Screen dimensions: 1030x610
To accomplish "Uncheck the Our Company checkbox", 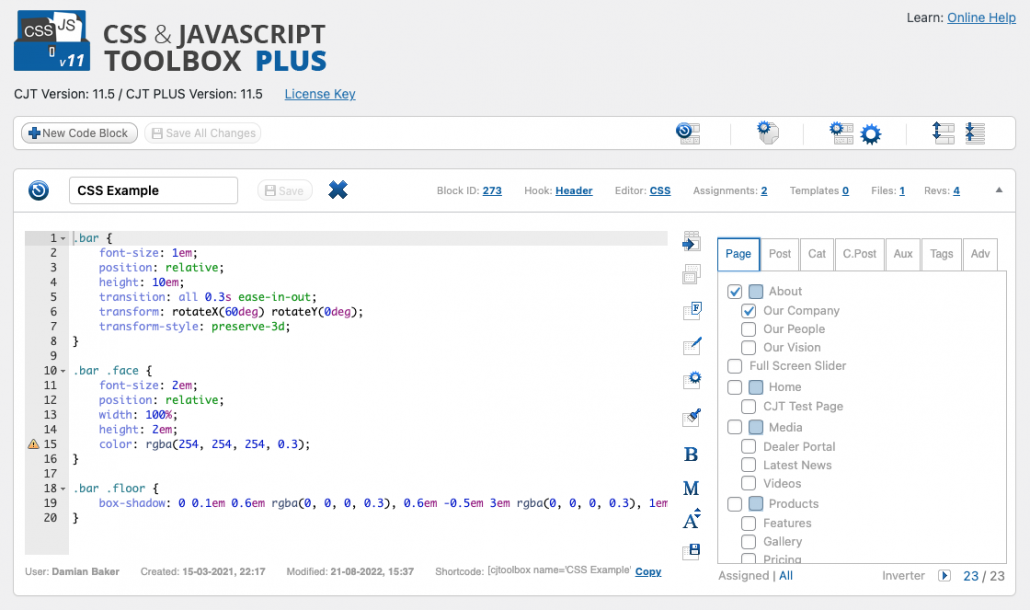I will click(748, 311).
